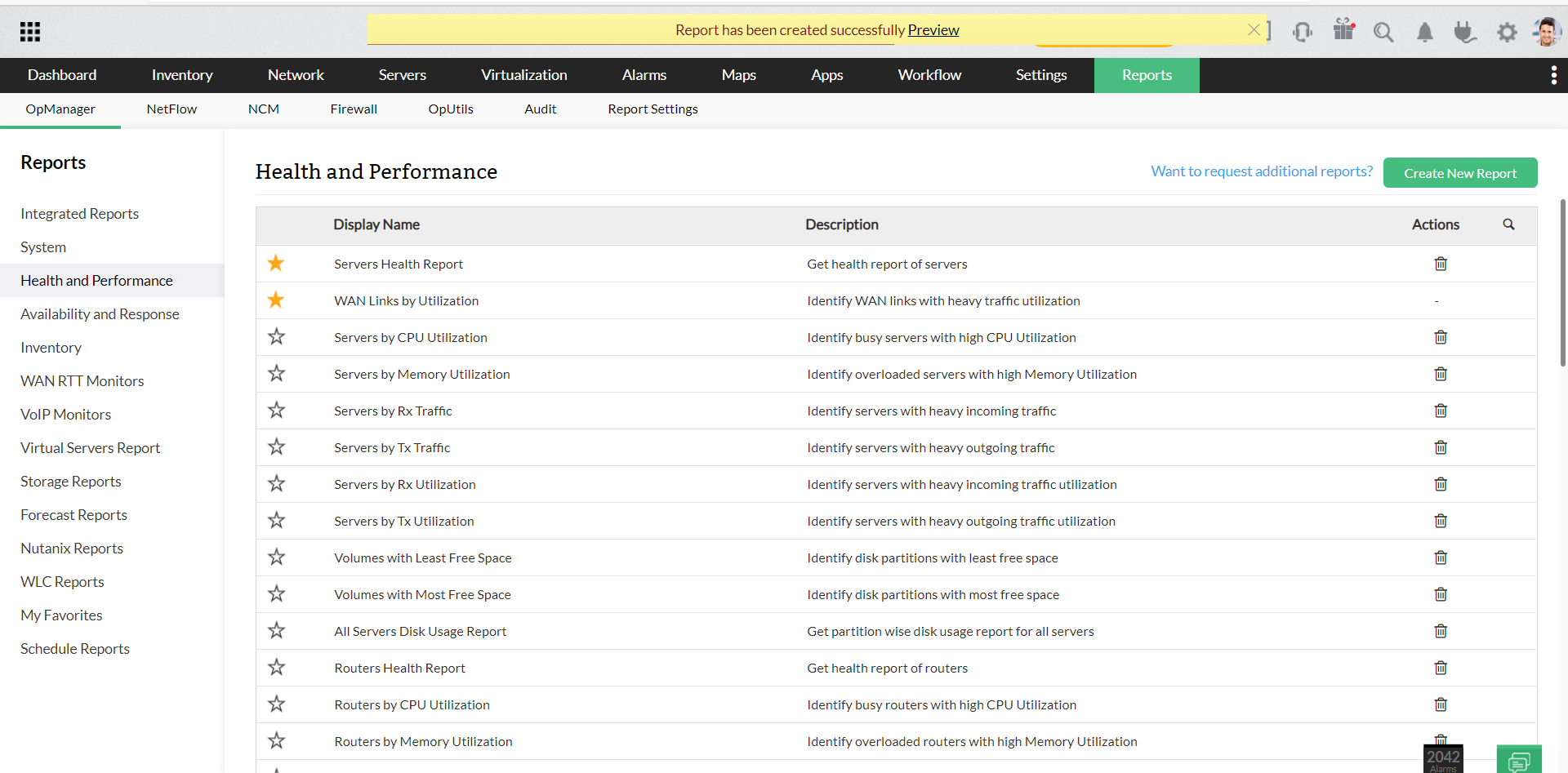The height and width of the screenshot is (773, 1568).
Task: Favorite the Servers by CPU Utilization report
Action: [276, 336]
